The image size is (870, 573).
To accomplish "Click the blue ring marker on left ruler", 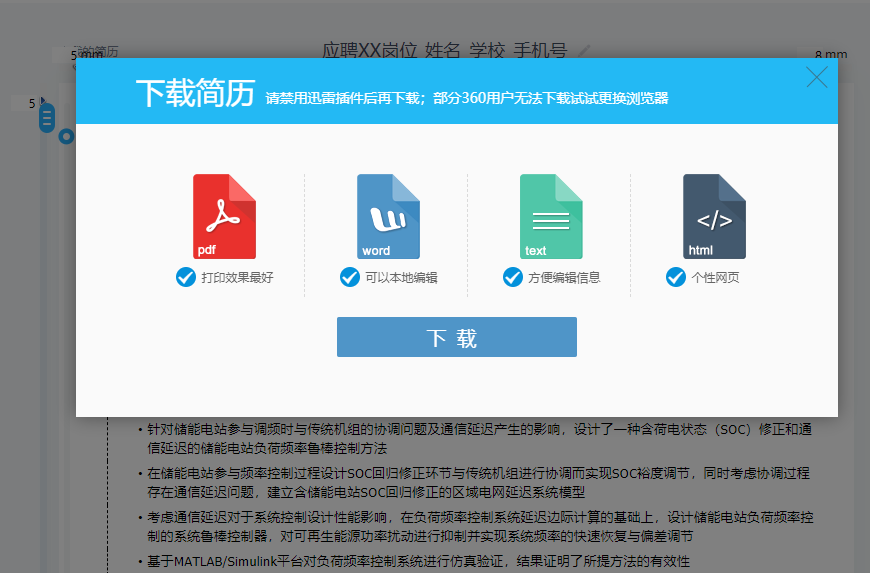I will (x=66, y=136).
